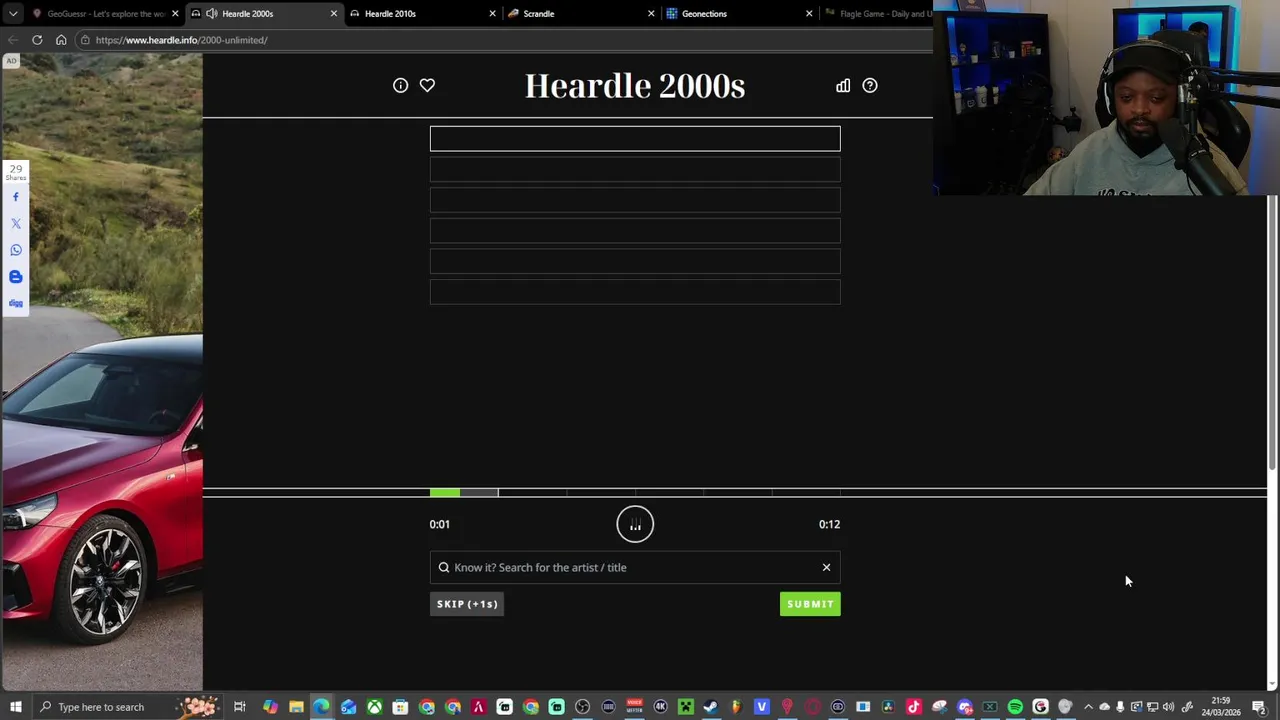Open Task View from the taskbar
The image size is (1280, 720).
(240, 707)
